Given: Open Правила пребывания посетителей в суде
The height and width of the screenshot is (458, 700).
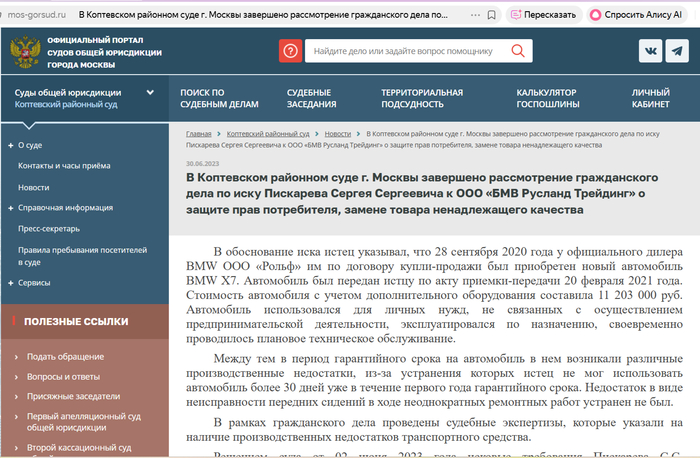Looking at the screenshot, I should [x=82, y=256].
